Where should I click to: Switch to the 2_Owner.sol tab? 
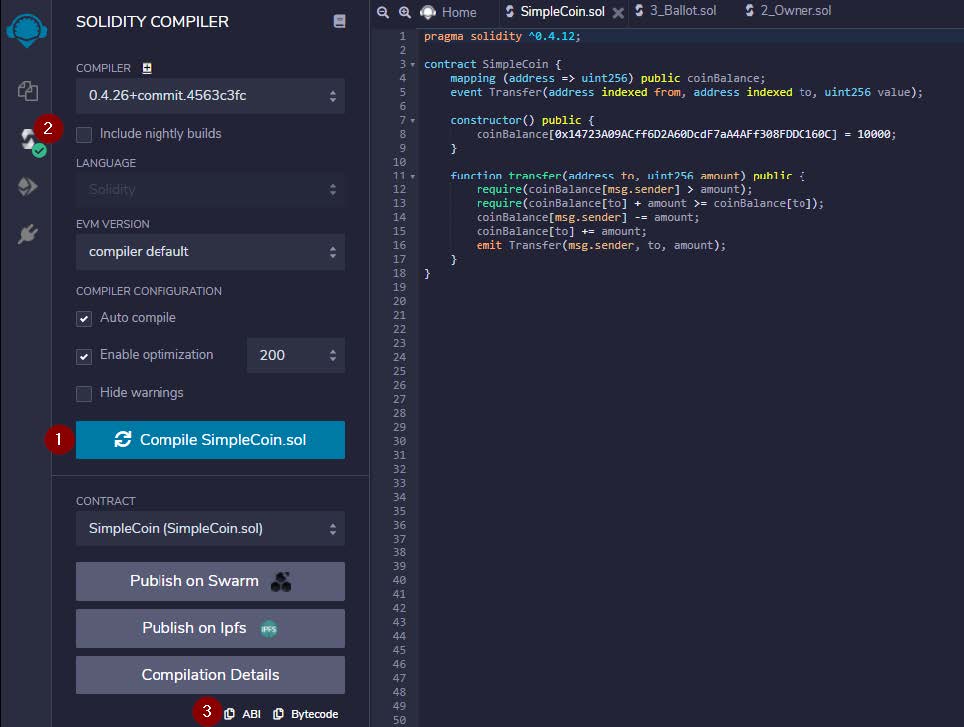click(788, 11)
